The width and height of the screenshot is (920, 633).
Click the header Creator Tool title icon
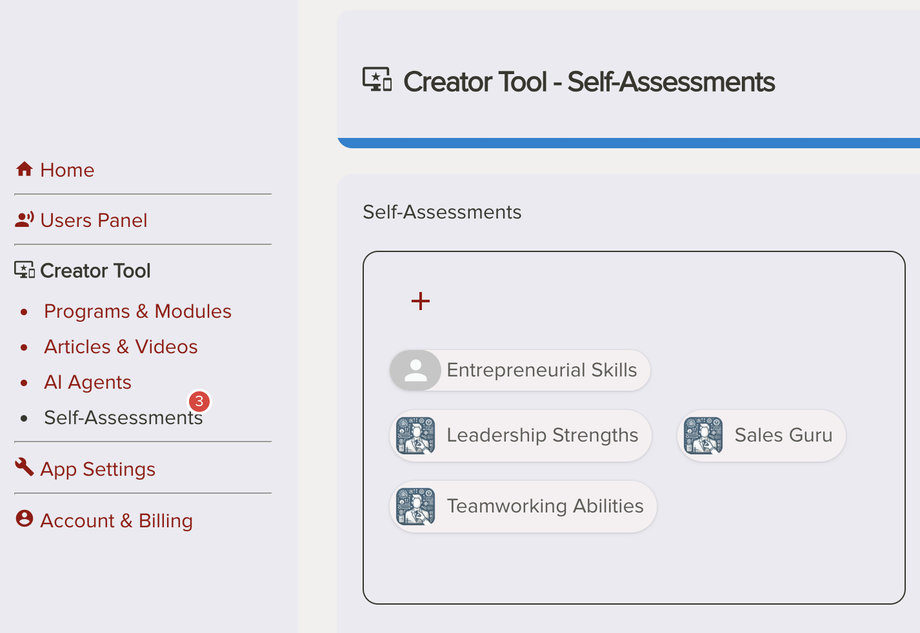coord(377,80)
